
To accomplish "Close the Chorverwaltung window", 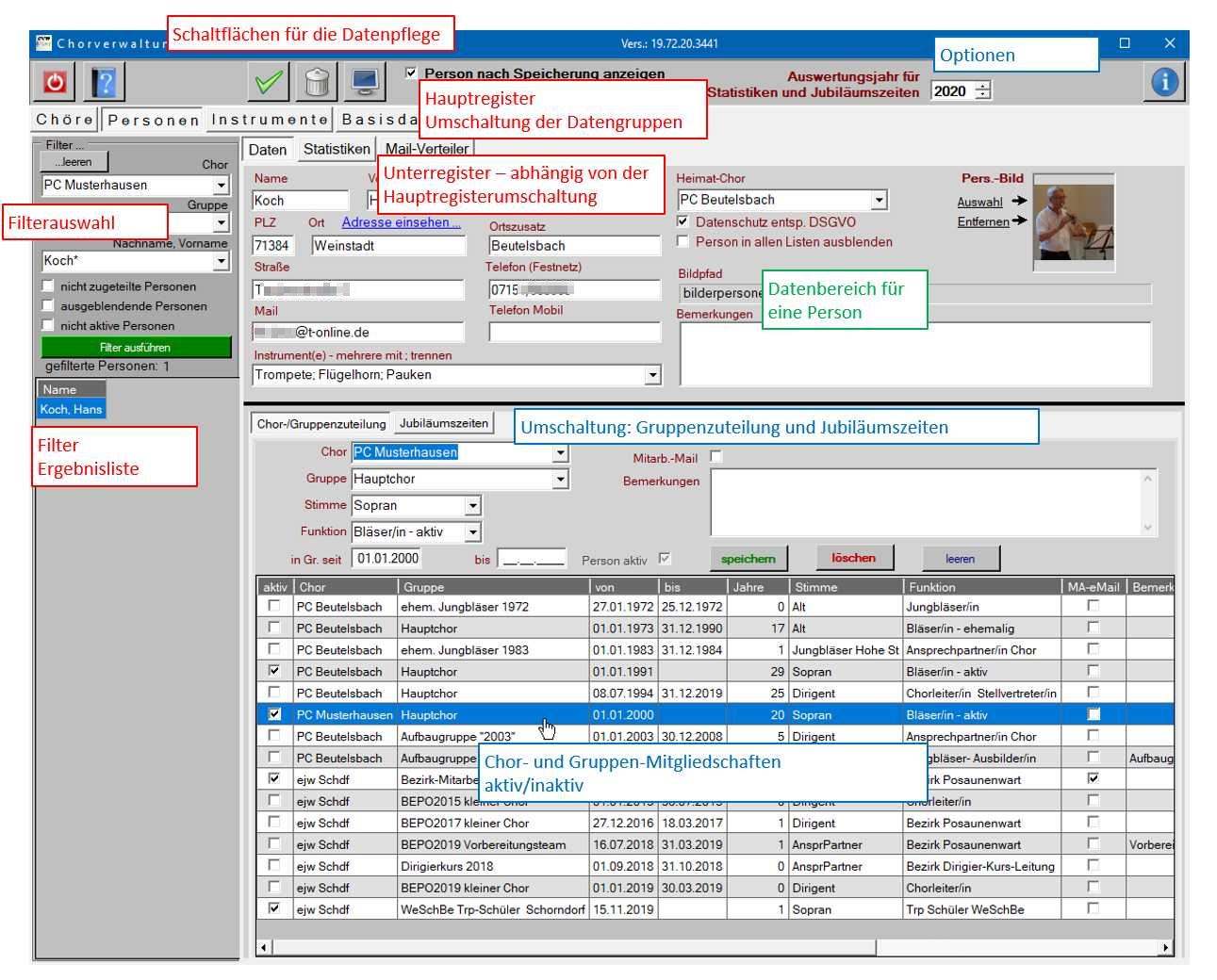I will pos(1170,42).
